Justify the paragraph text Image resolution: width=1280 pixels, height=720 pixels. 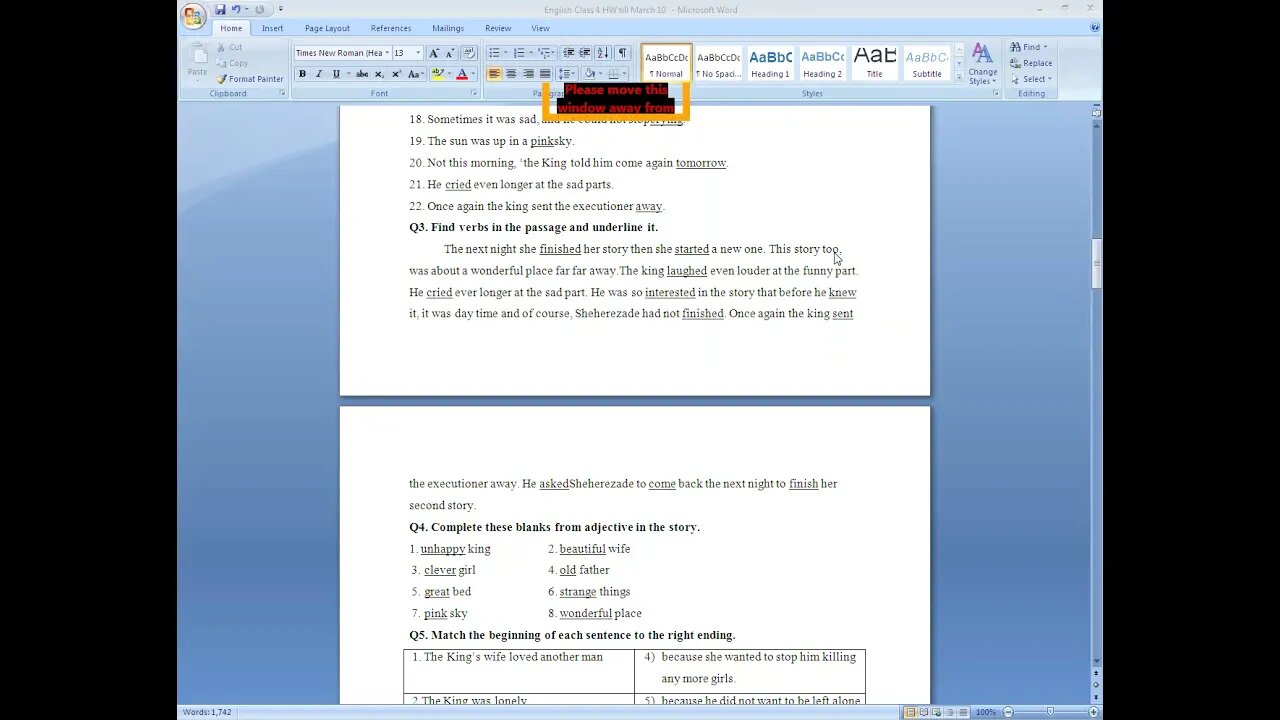(545, 74)
